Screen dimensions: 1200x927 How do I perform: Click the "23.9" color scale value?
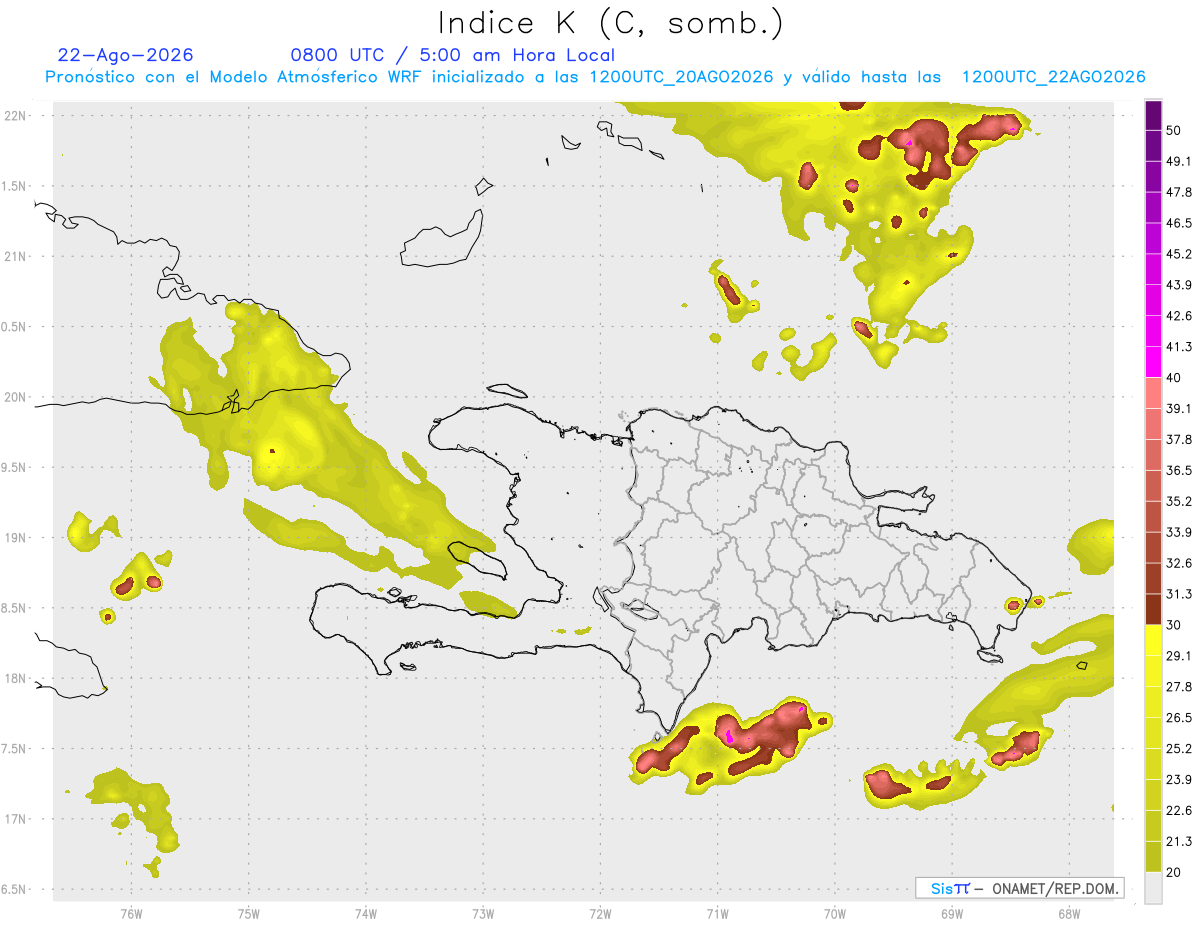pos(1179,780)
